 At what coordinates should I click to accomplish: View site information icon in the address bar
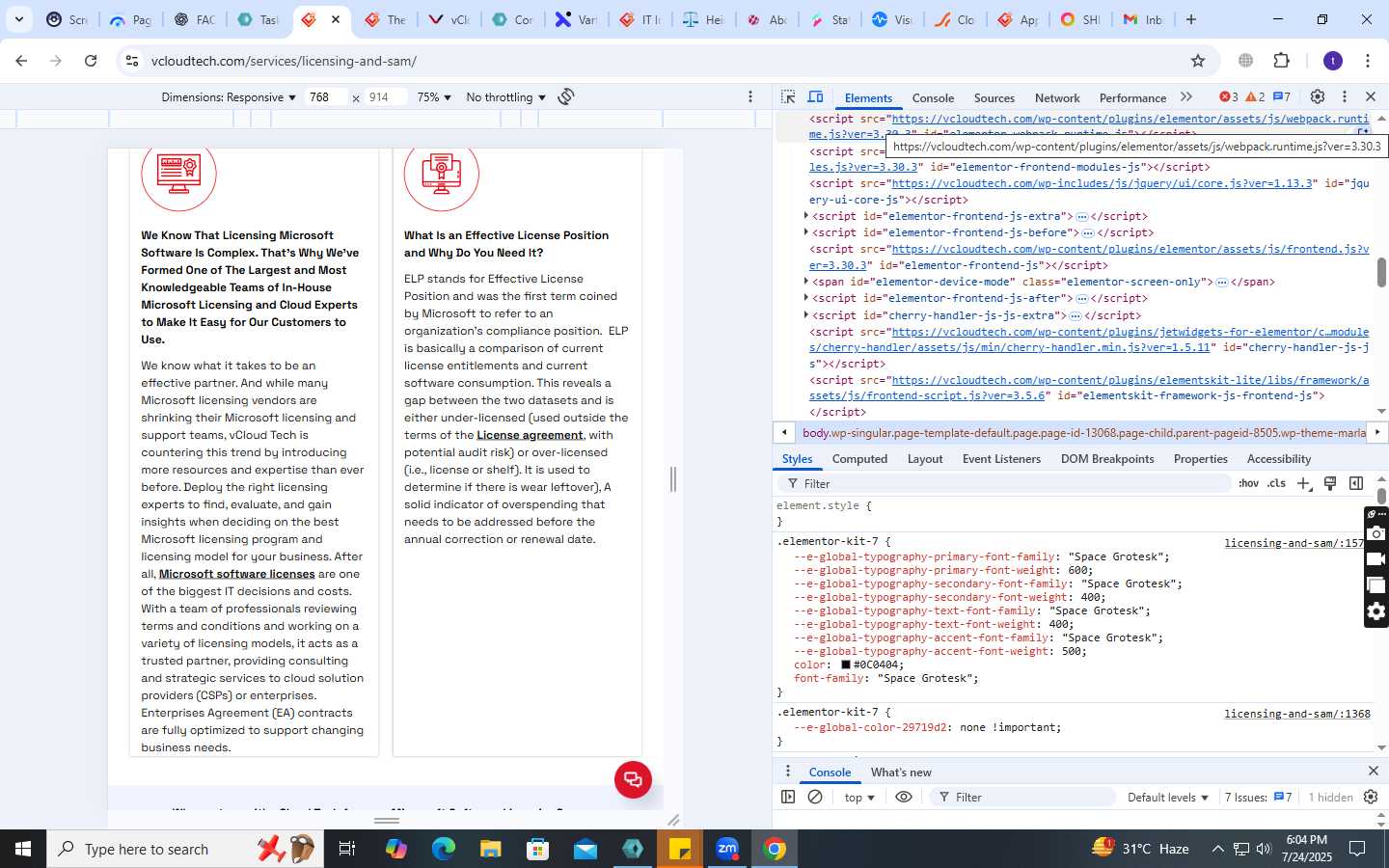click(131, 61)
